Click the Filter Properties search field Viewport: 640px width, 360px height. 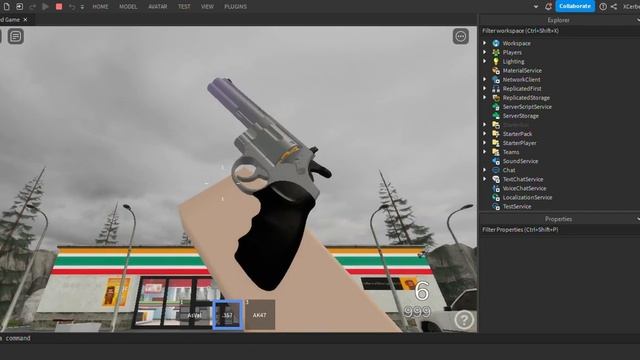pos(559,230)
